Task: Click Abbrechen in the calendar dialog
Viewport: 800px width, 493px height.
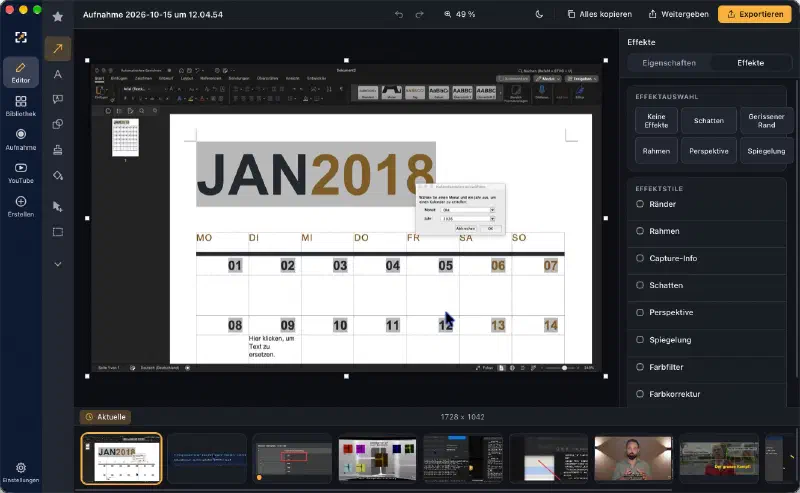Action: coord(465,229)
